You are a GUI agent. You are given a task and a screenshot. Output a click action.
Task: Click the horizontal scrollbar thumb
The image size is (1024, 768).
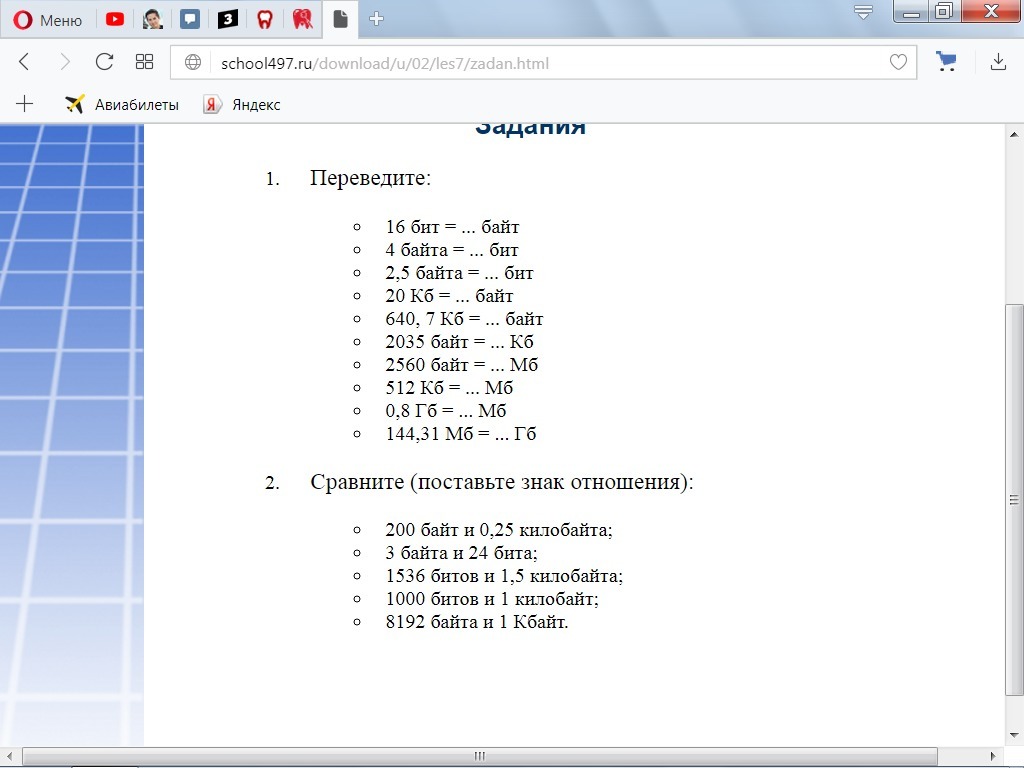point(480,756)
